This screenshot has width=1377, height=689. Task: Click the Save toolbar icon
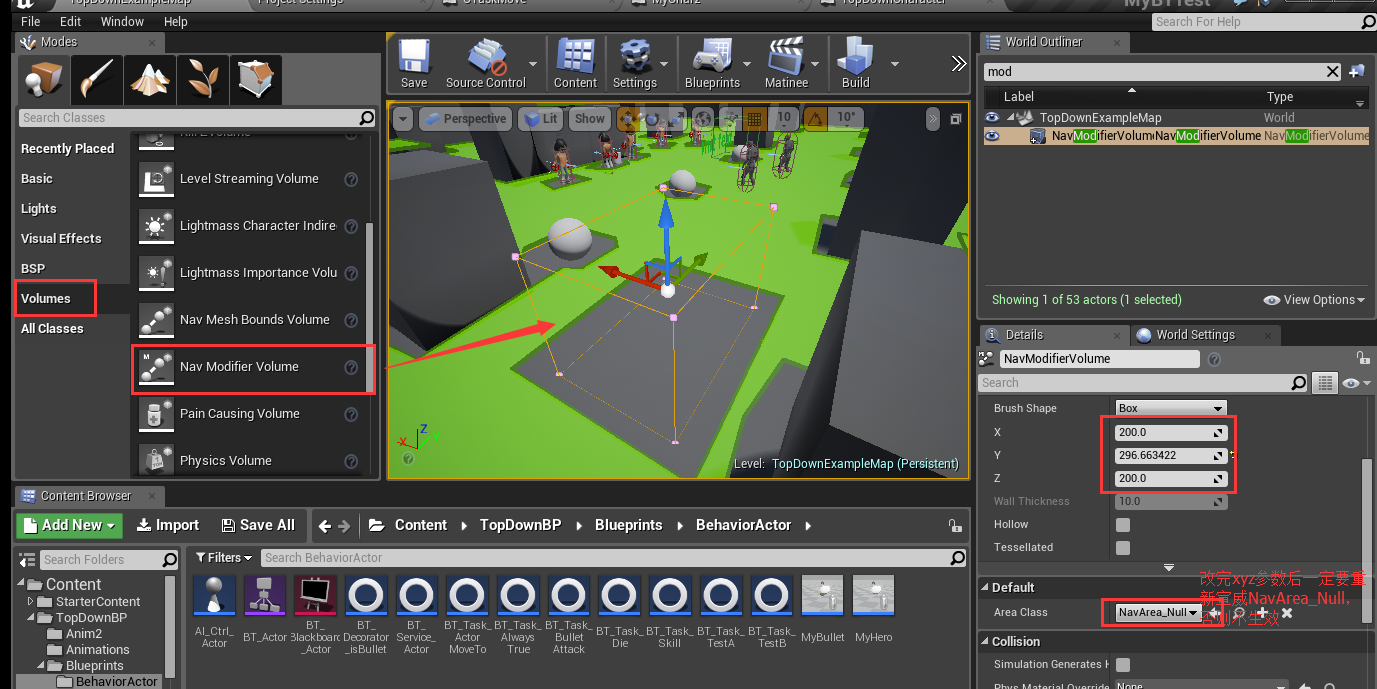click(414, 64)
